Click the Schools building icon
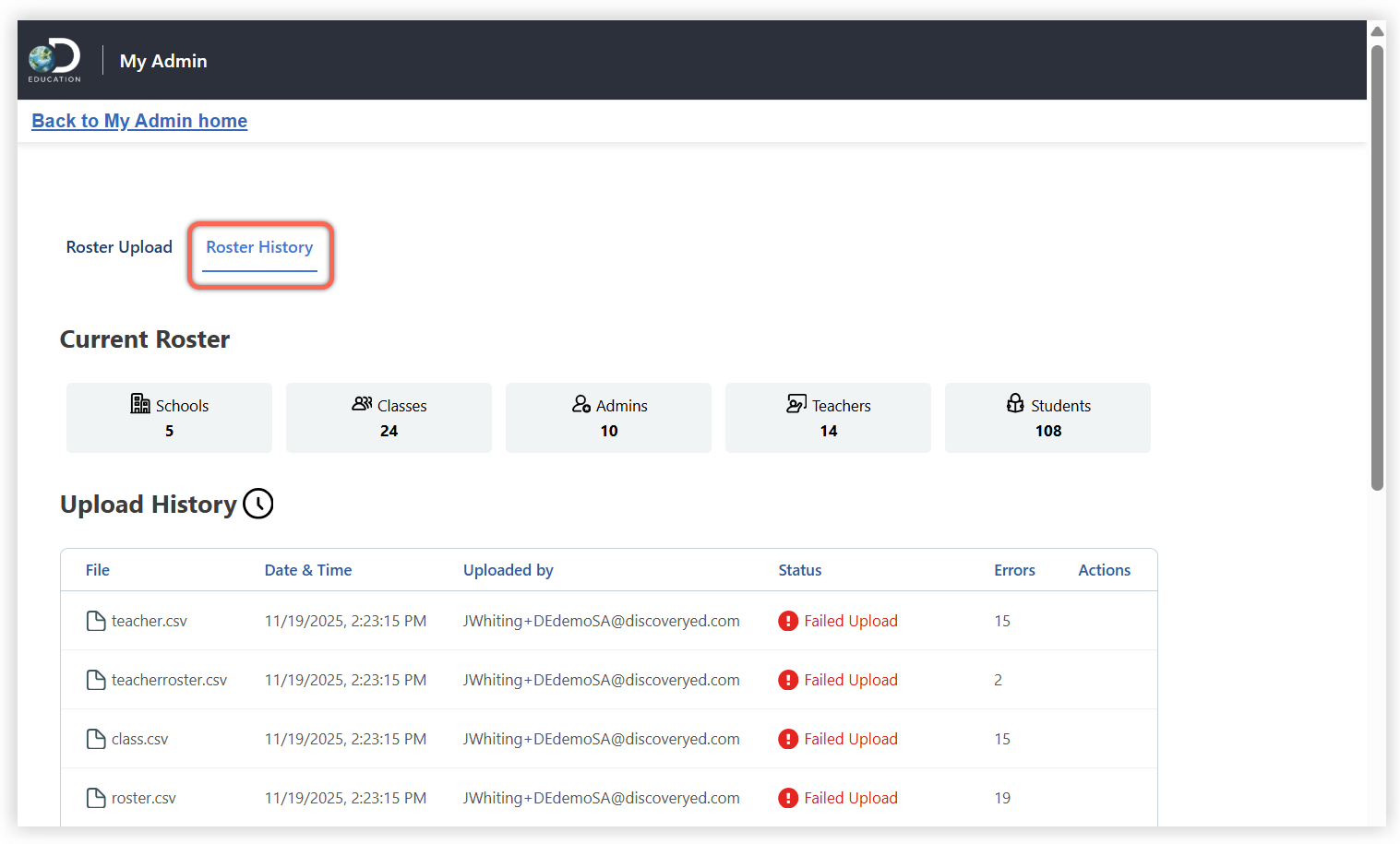The height and width of the screenshot is (844, 1400). tap(140, 404)
